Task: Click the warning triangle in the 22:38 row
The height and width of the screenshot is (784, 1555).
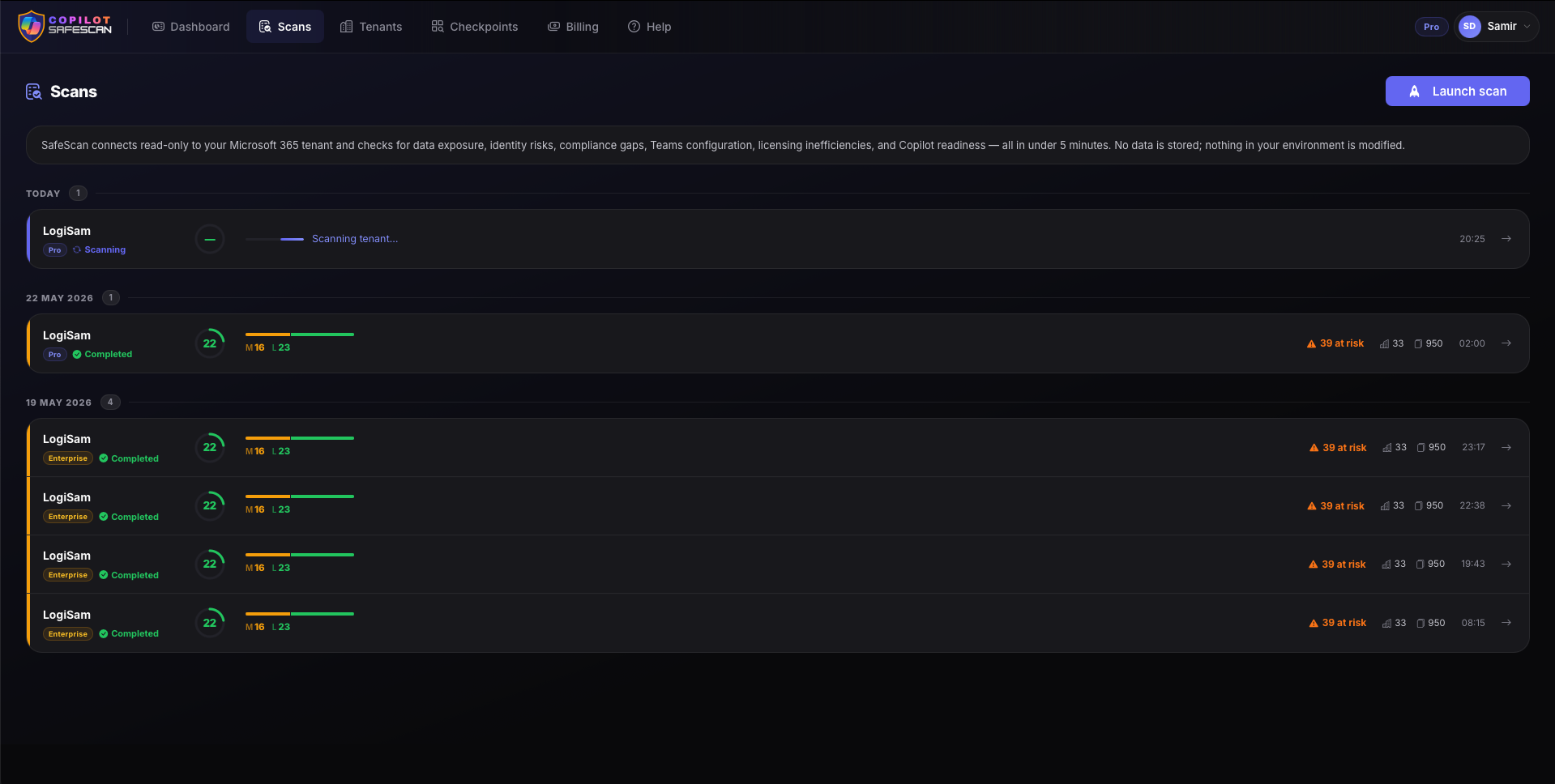Action: [x=1312, y=505]
